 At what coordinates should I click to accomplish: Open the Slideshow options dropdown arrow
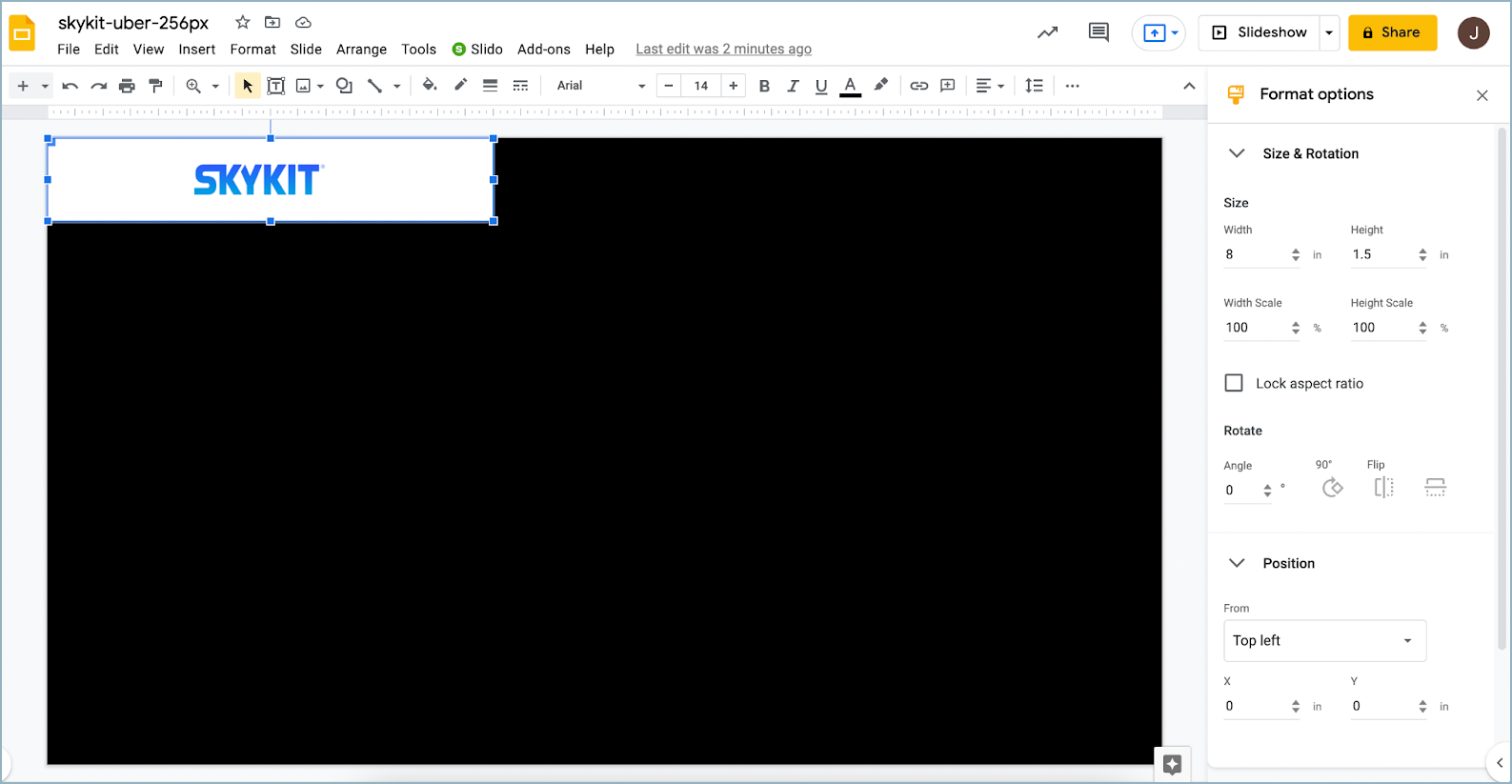[x=1329, y=32]
